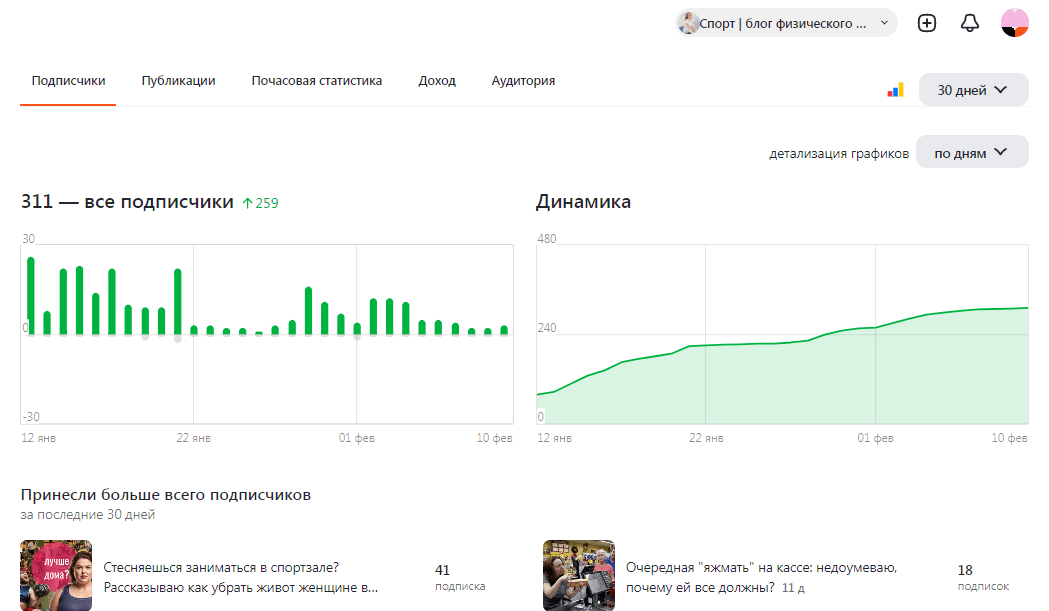Click the channel avatar in the channel selector
The width and height of the screenshot is (1049, 611).
point(688,23)
